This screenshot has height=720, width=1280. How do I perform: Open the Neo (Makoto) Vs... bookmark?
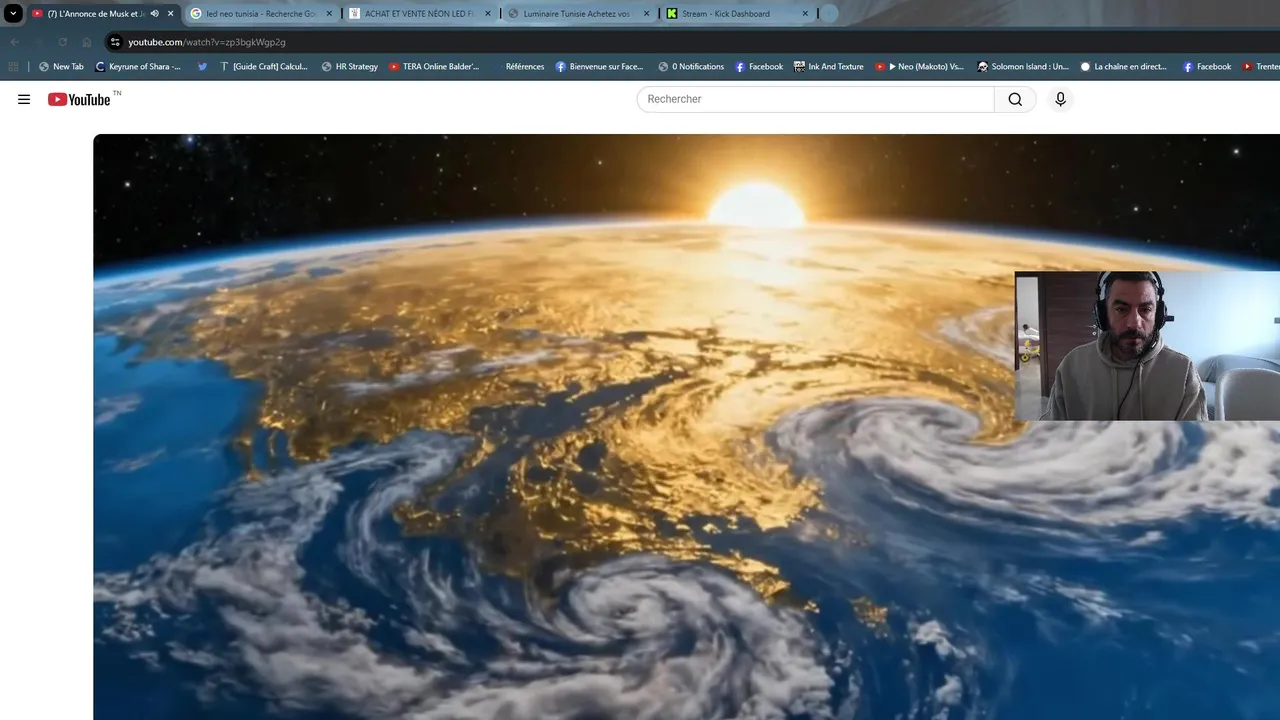click(919, 67)
